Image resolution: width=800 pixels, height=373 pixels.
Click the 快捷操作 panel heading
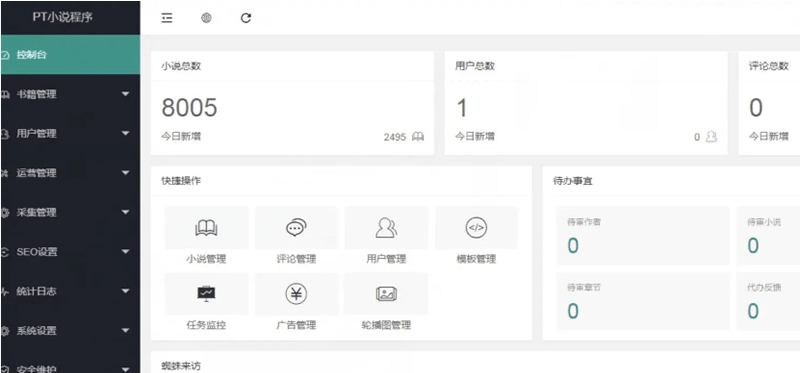coord(181,181)
